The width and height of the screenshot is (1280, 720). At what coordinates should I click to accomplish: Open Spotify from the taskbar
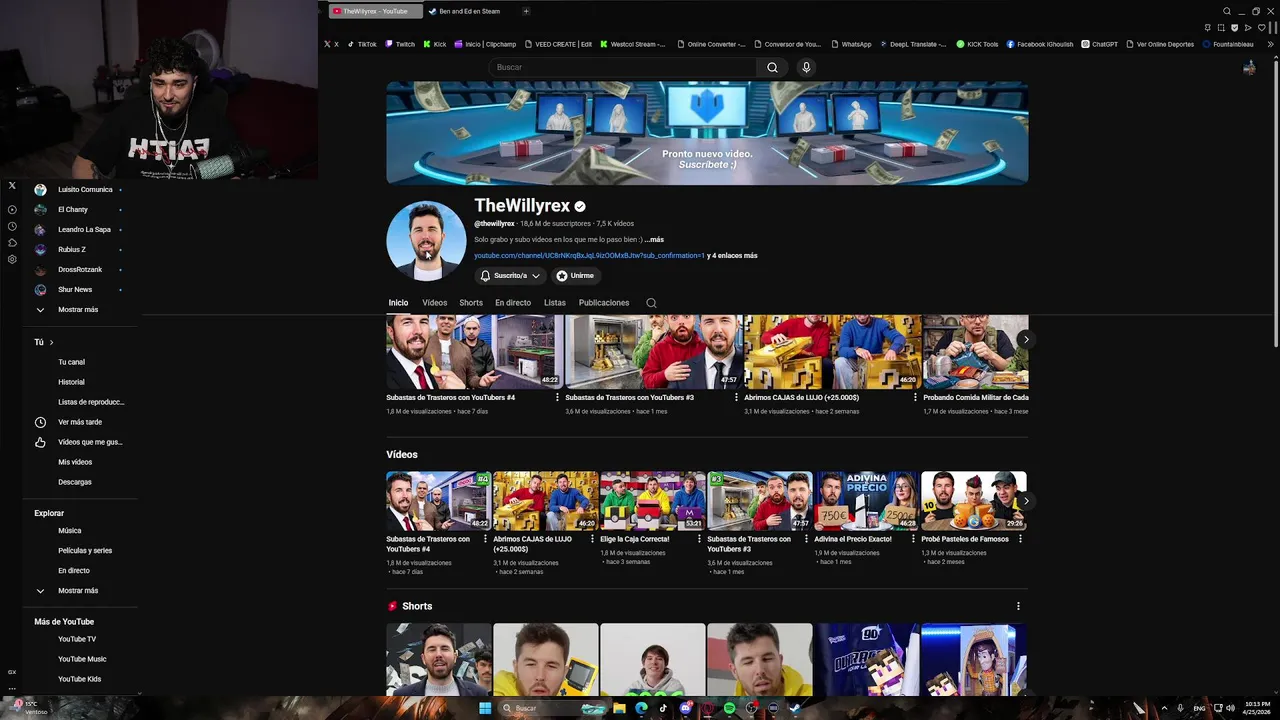coord(729,708)
